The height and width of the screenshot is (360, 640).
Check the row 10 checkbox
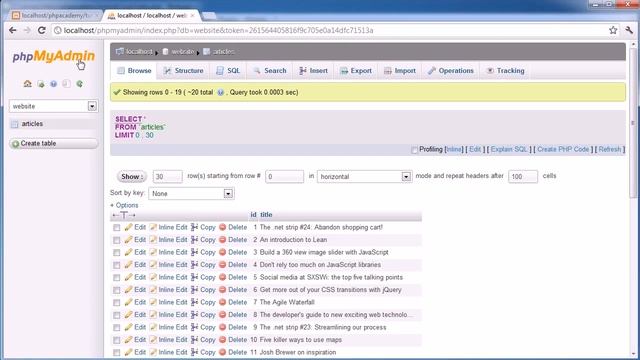click(117, 340)
